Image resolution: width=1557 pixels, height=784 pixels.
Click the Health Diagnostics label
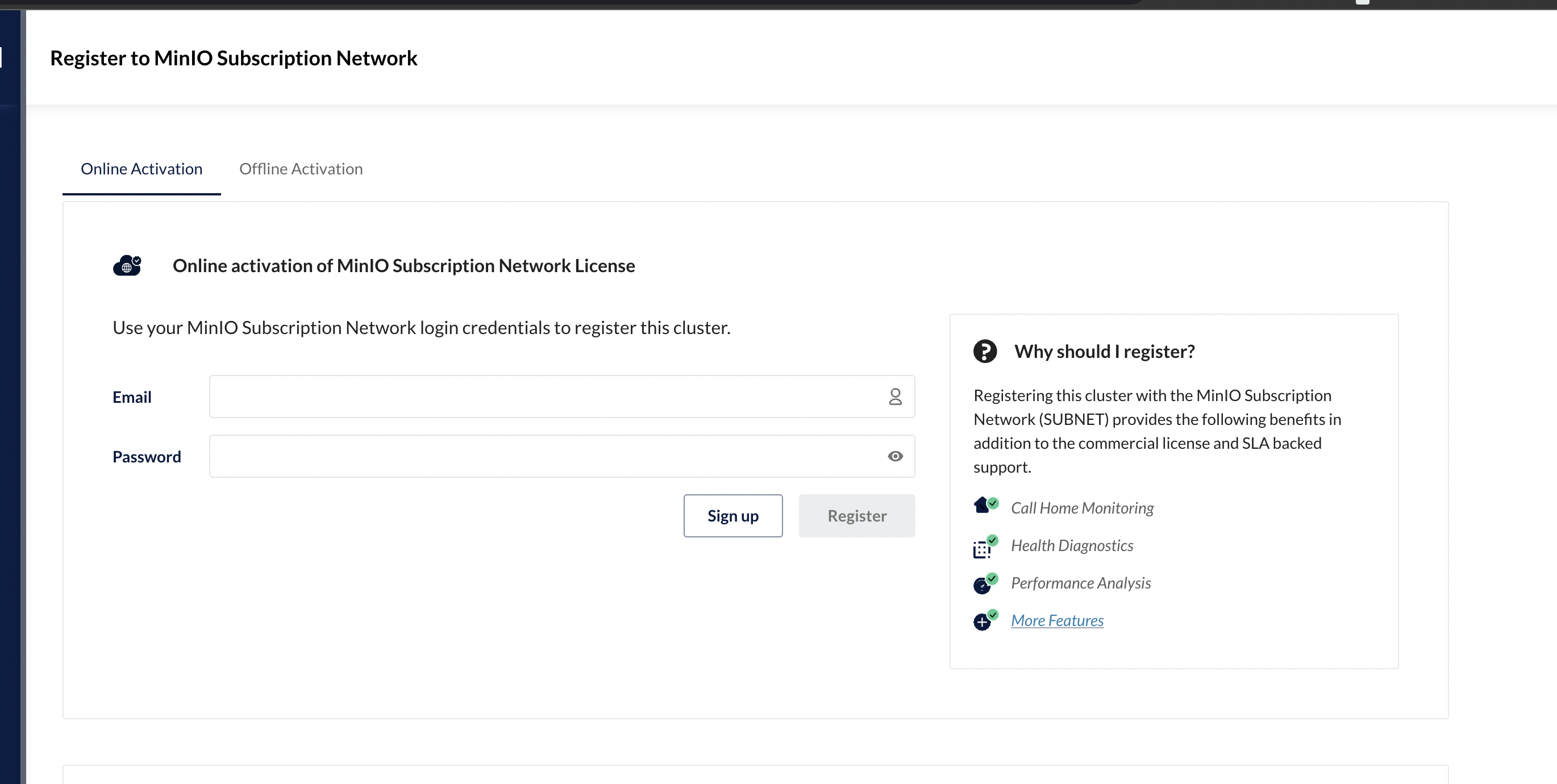1072,545
